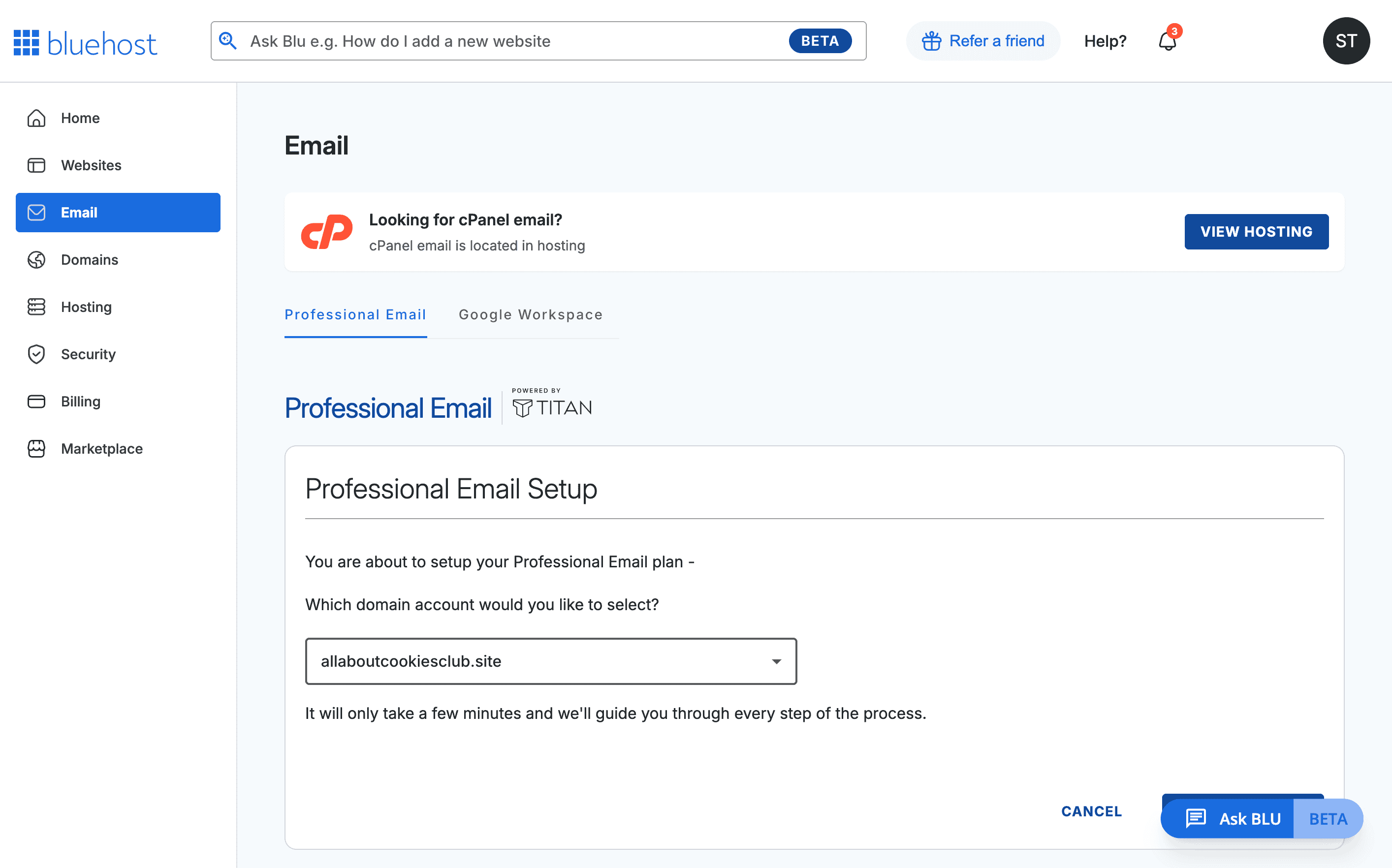
Task: Select the Professional Email tab
Action: [x=355, y=314]
